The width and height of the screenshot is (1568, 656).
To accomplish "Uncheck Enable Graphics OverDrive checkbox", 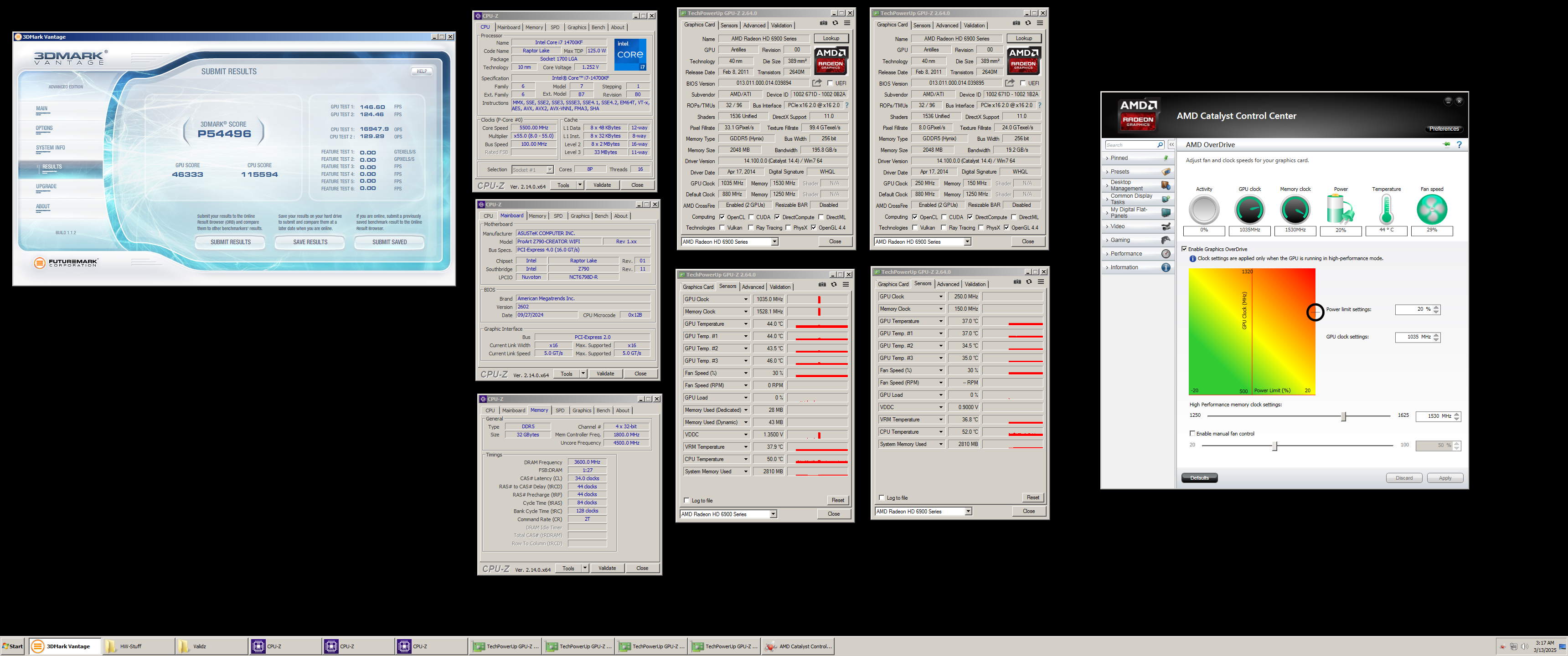I will pos(1184,249).
